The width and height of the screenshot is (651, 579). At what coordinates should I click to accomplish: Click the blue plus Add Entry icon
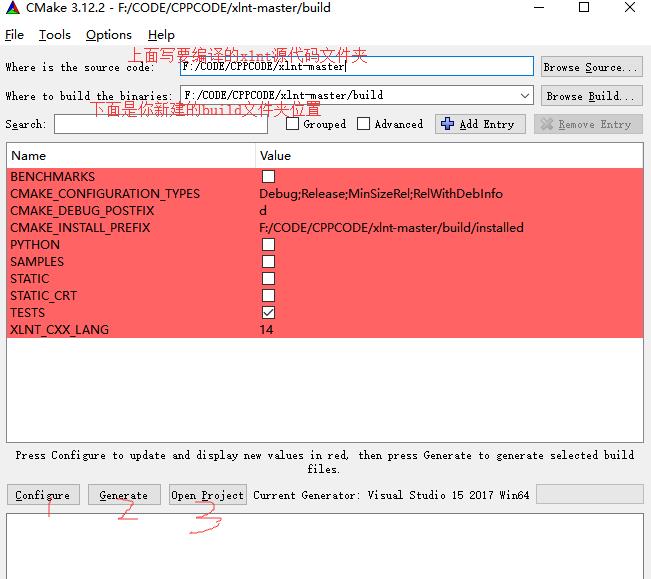[447, 124]
